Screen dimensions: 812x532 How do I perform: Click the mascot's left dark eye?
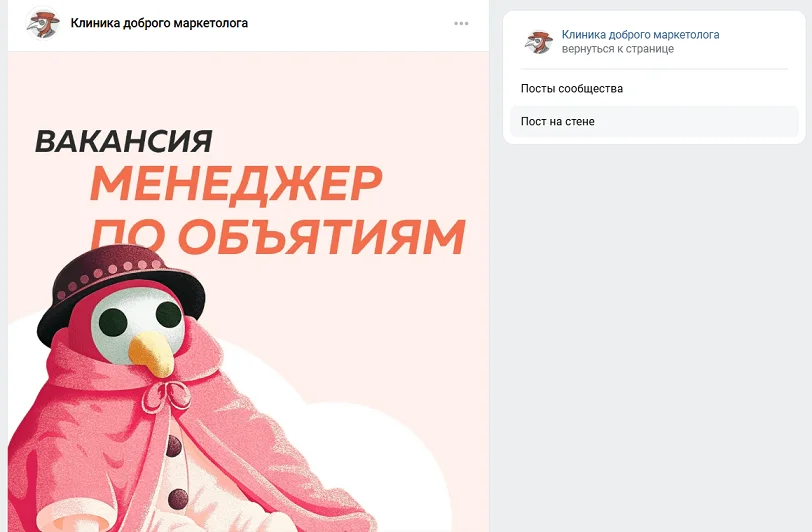coord(113,321)
